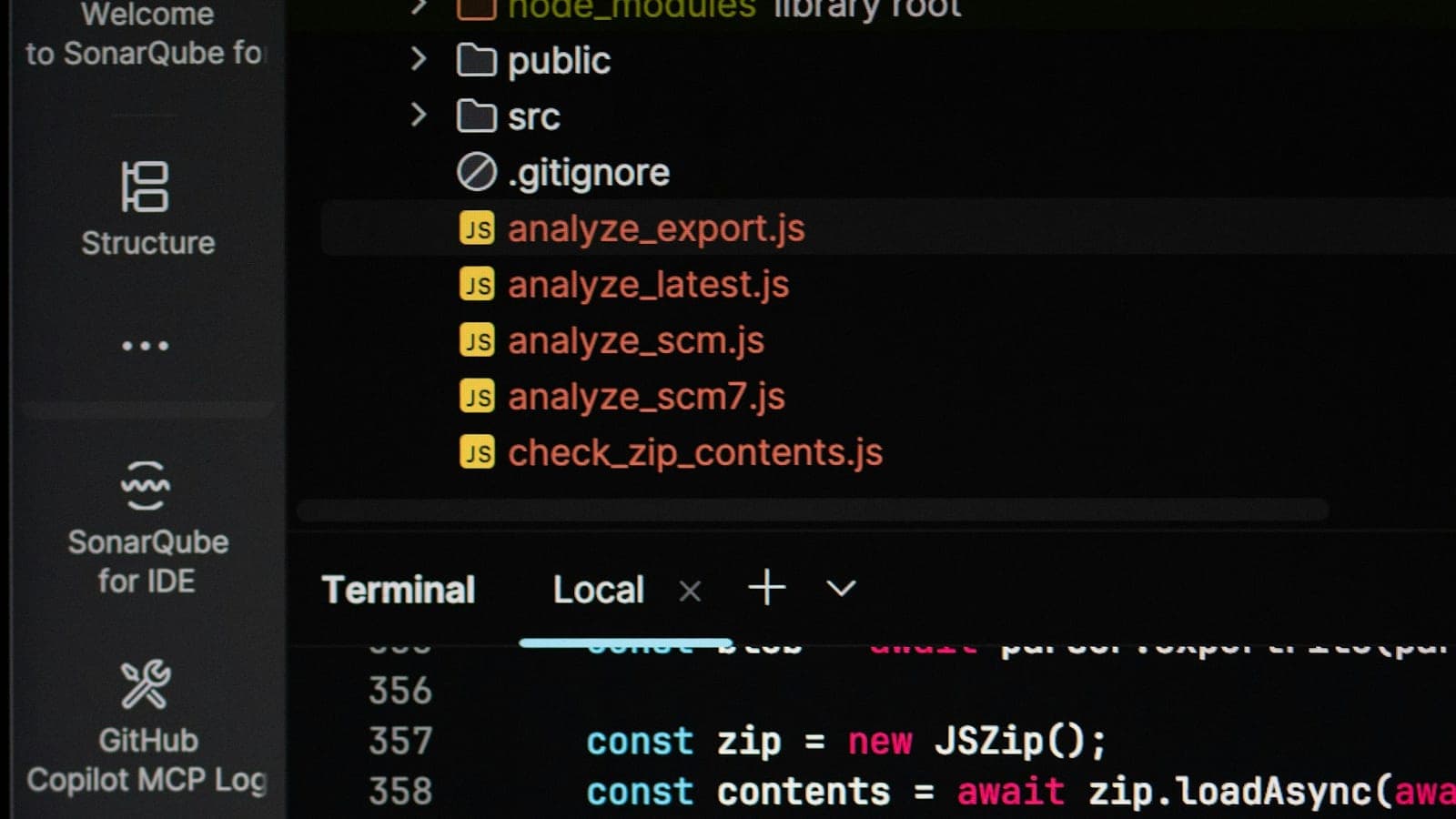Click line number 357 in terminal

[x=400, y=741]
